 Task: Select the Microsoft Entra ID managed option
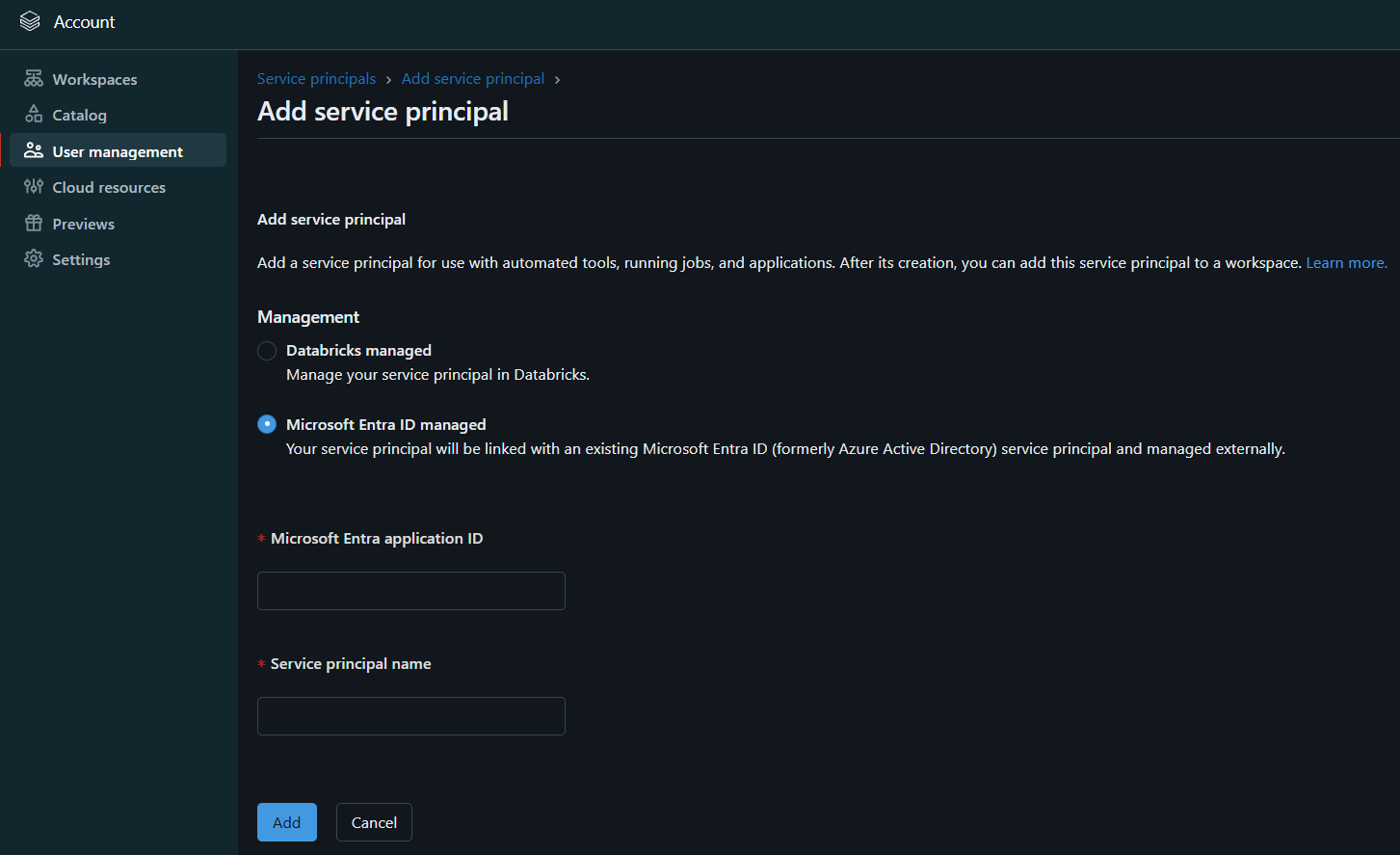click(x=267, y=424)
